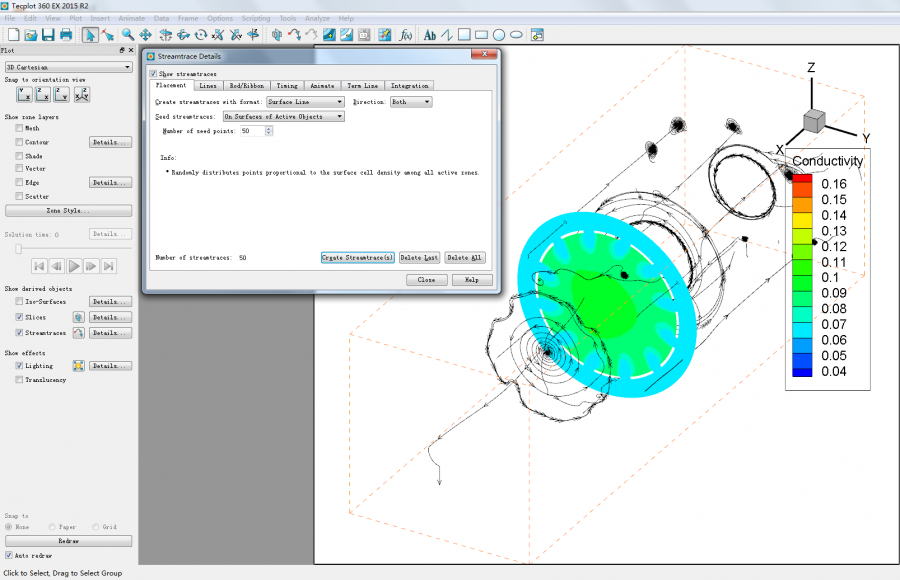Viewport: 900px width, 580px height.
Task: Click the f(x) equation icon
Action: tap(406, 35)
